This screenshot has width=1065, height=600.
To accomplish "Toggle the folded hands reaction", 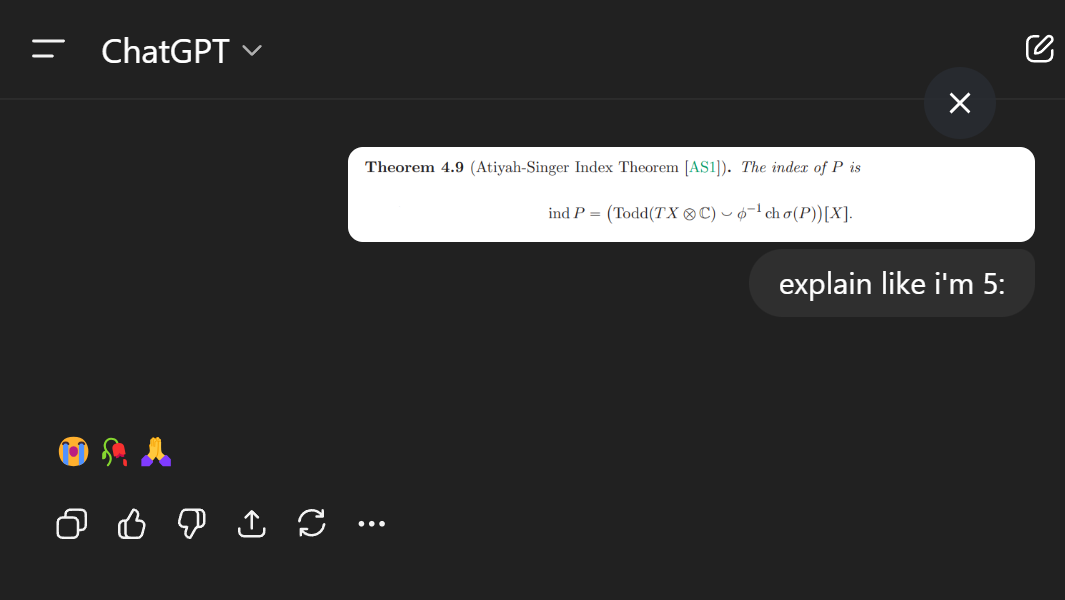I will (155, 451).
